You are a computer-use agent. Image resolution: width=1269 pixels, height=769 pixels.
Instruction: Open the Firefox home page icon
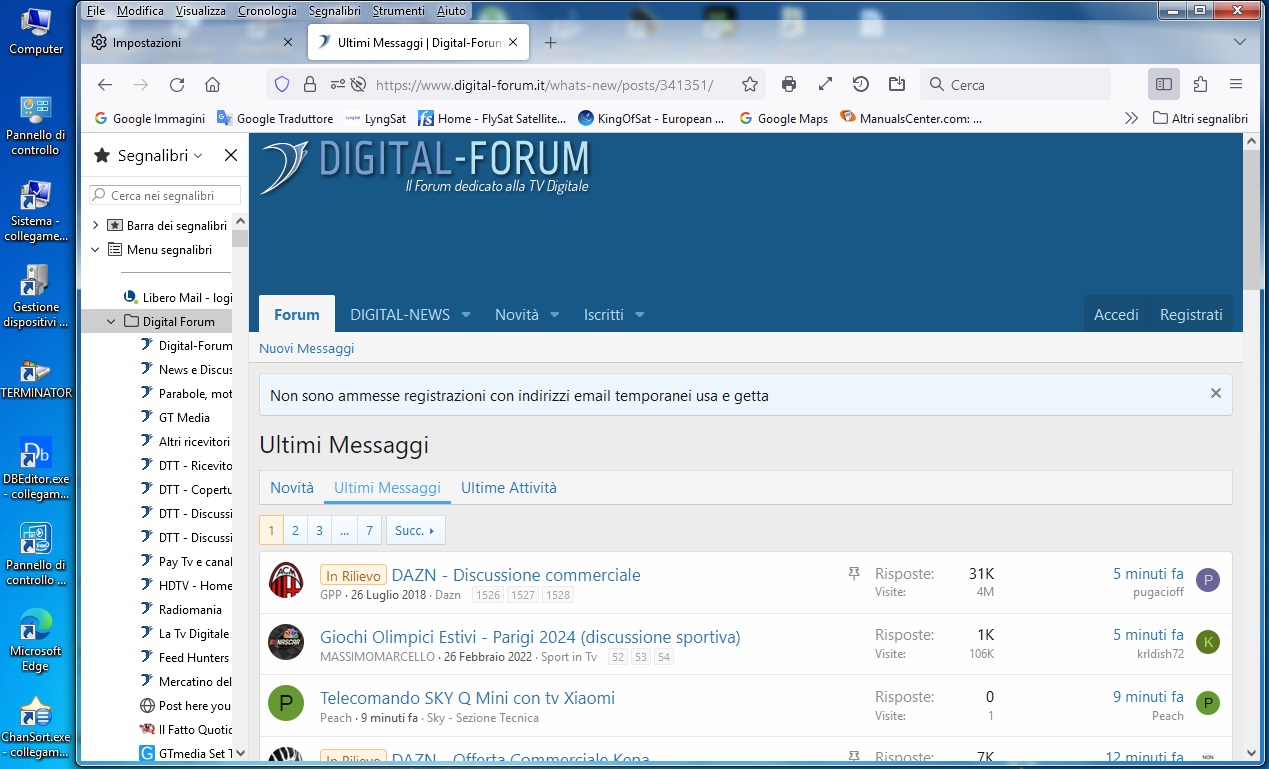(212, 85)
